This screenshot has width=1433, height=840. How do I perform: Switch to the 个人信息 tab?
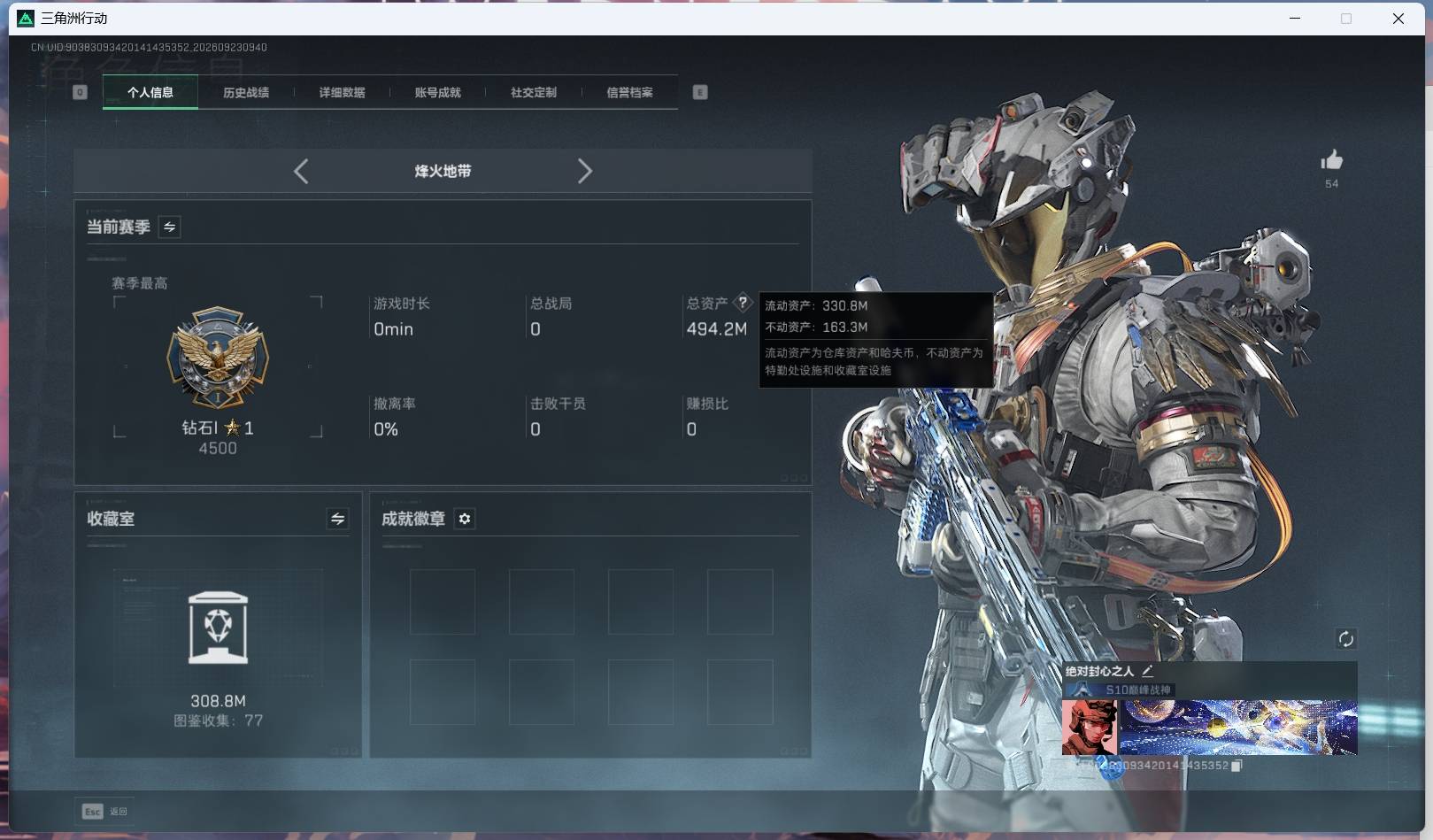(x=150, y=92)
